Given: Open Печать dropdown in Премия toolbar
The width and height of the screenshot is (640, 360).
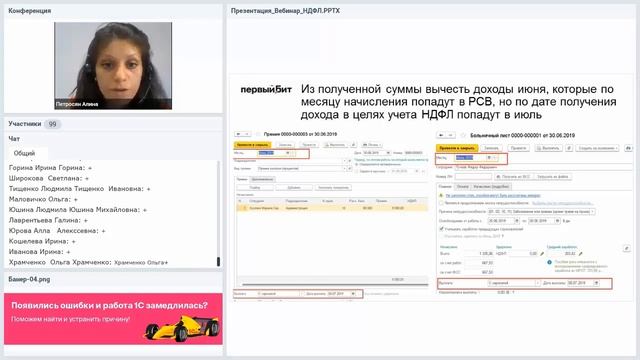Looking at the screenshot, I should [x=371, y=145].
